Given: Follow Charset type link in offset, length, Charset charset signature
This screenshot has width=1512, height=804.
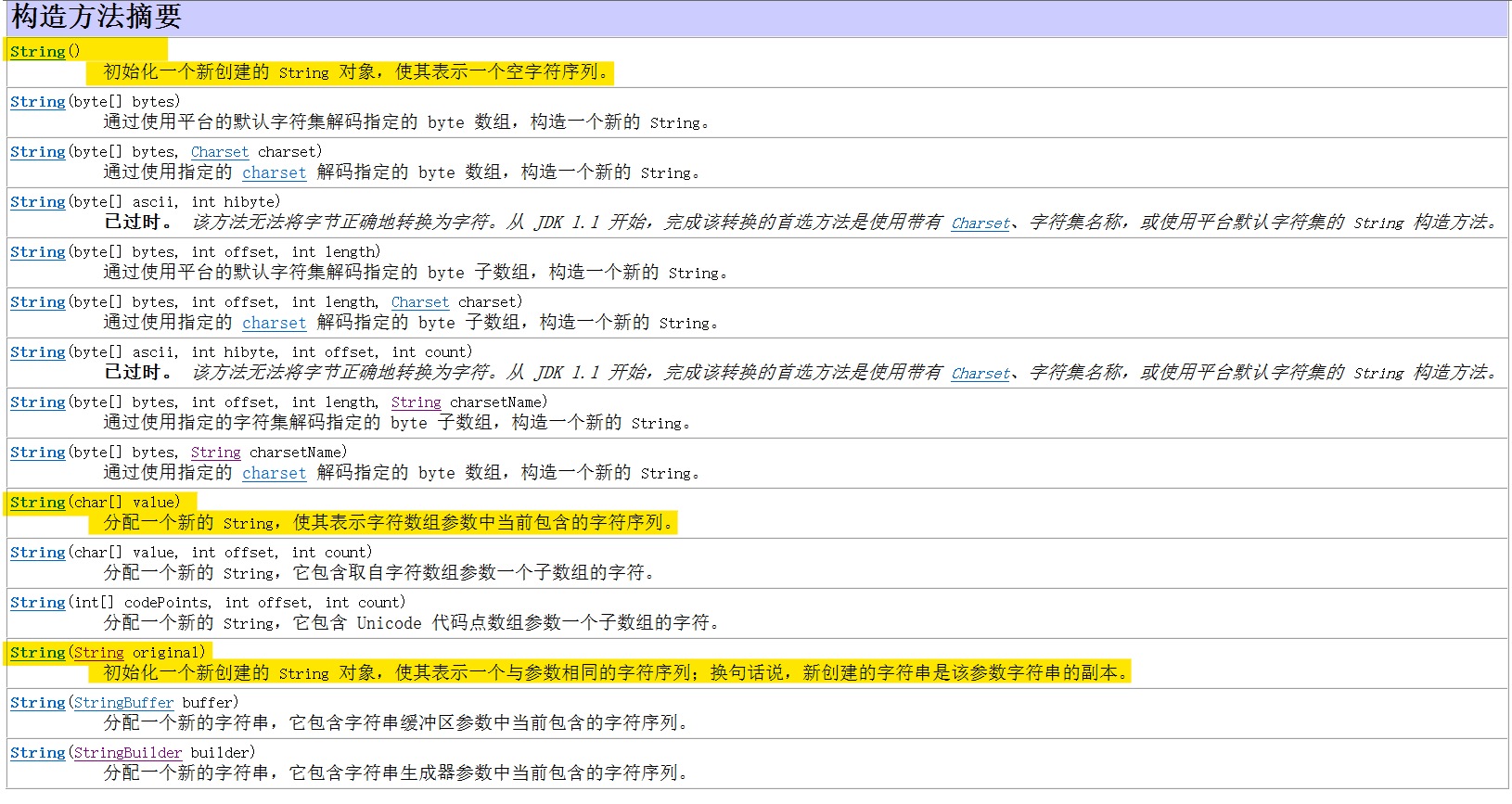Looking at the screenshot, I should click(x=420, y=302).
